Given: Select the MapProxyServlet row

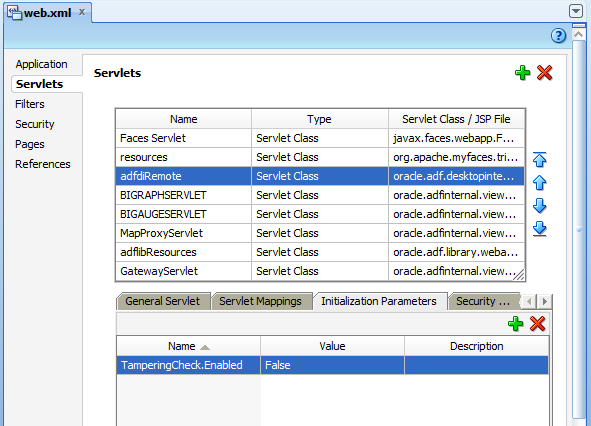Looking at the screenshot, I should tap(320, 233).
